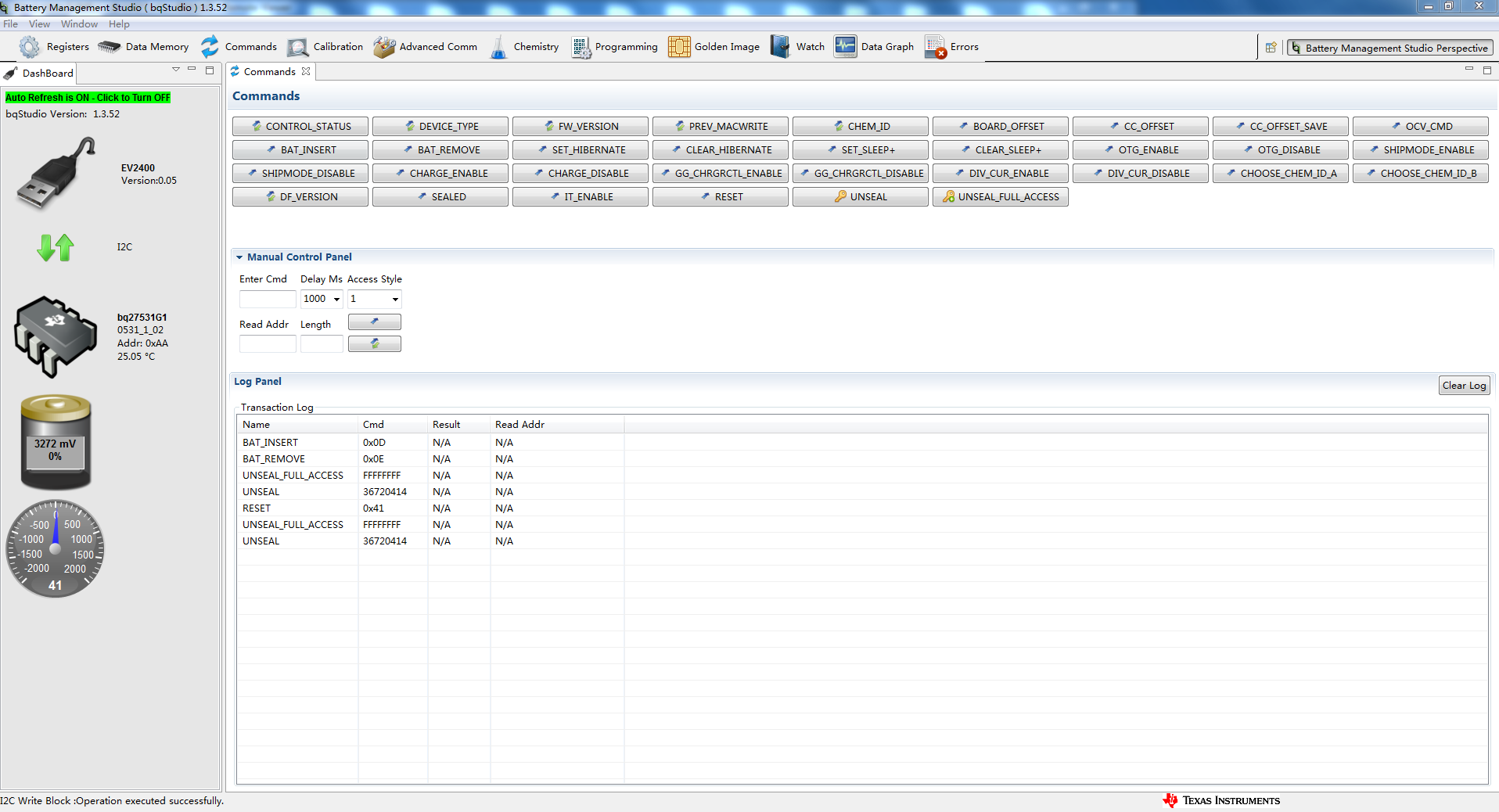Image resolution: width=1499 pixels, height=812 pixels.
Task: Click the bq27531G1 chip icon
Action: 55,336
